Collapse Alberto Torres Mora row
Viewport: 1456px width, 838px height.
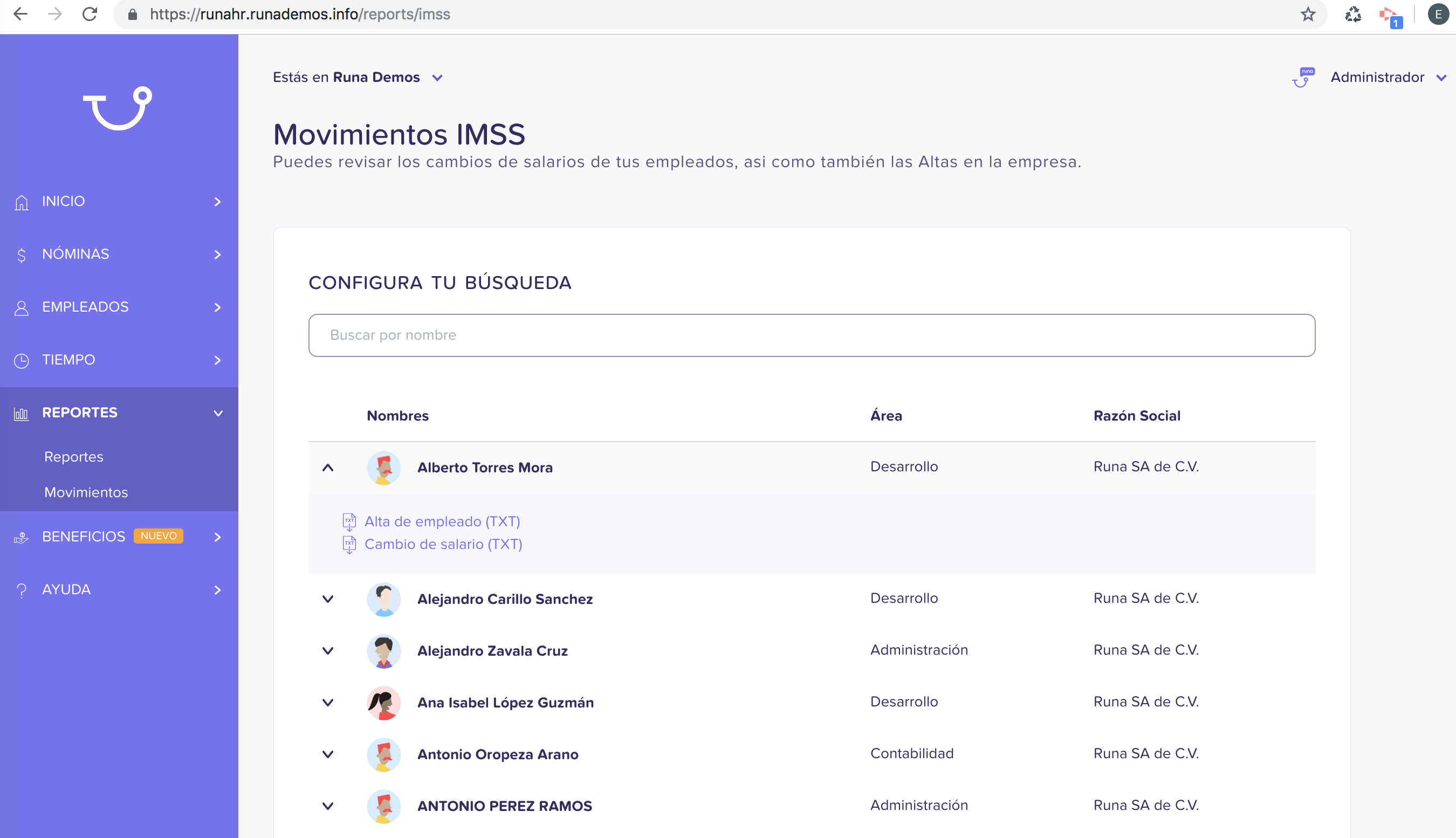[328, 468]
